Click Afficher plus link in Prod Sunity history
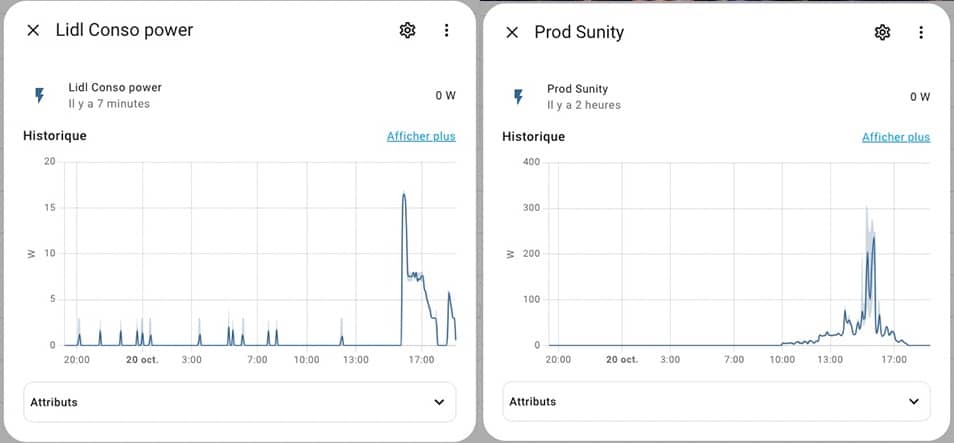The height and width of the screenshot is (443, 954). tap(896, 138)
